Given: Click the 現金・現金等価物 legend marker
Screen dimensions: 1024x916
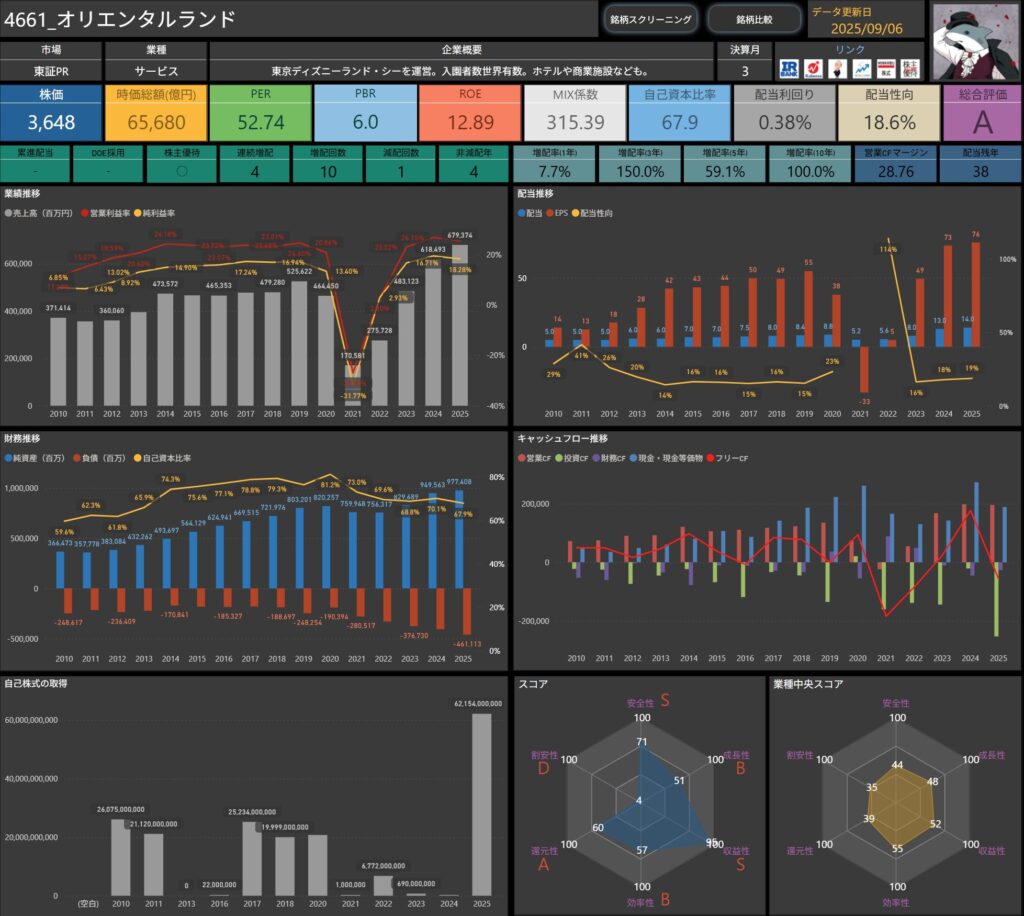Looking at the screenshot, I should 633,458.
